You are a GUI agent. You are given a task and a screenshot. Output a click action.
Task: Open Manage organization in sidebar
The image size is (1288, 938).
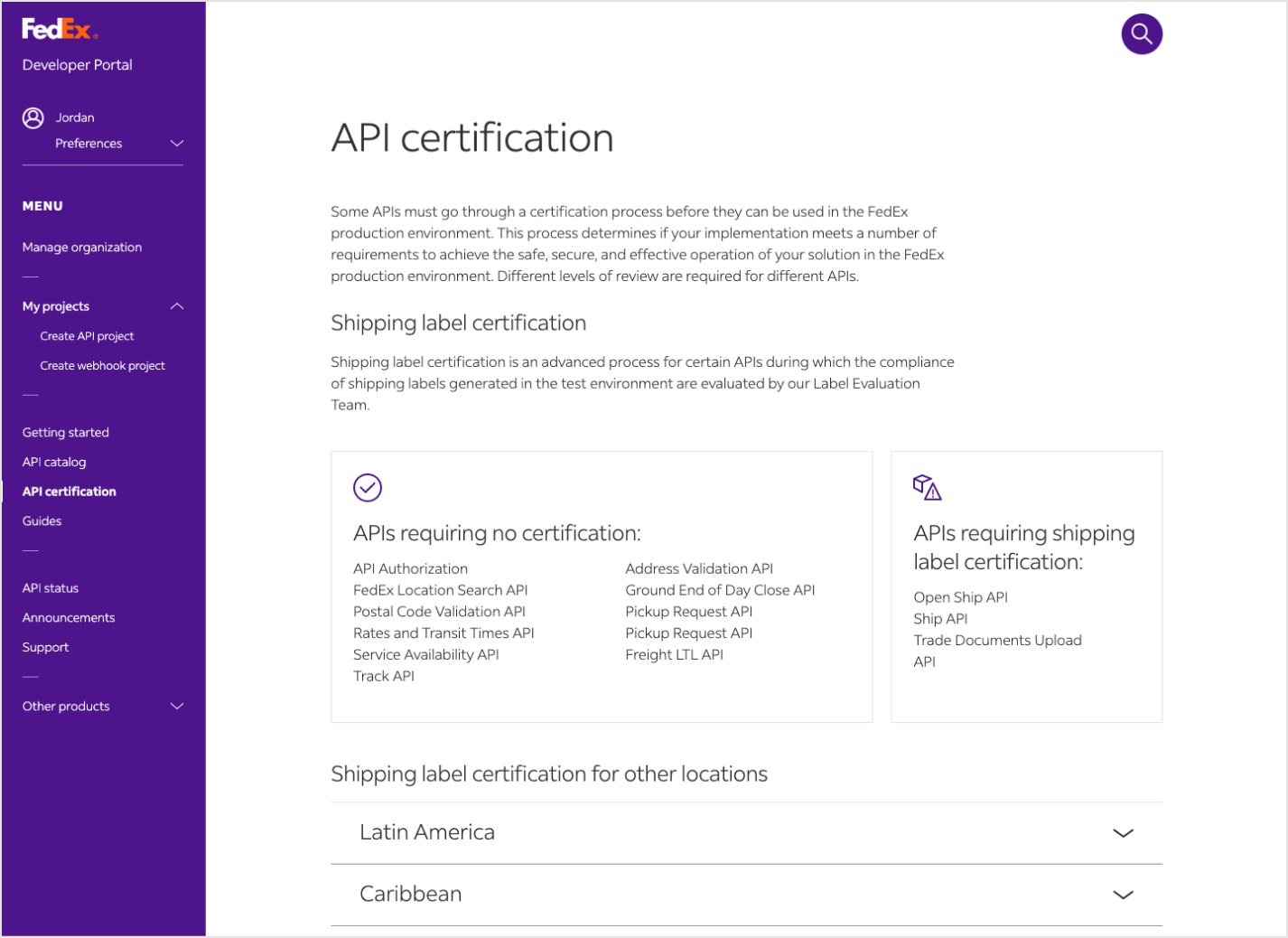[82, 248]
